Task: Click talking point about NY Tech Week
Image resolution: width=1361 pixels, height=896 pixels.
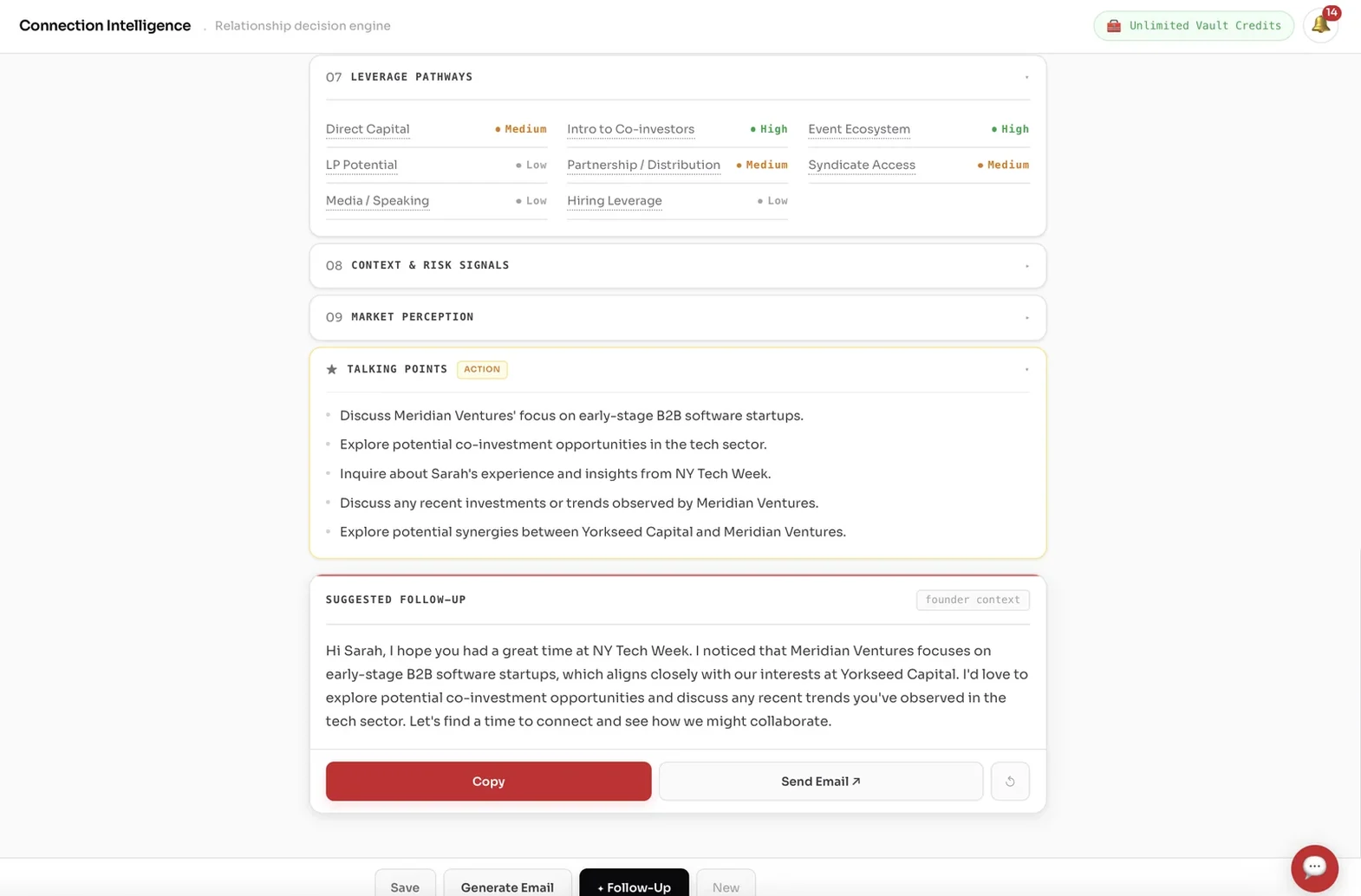Action: 555,474
